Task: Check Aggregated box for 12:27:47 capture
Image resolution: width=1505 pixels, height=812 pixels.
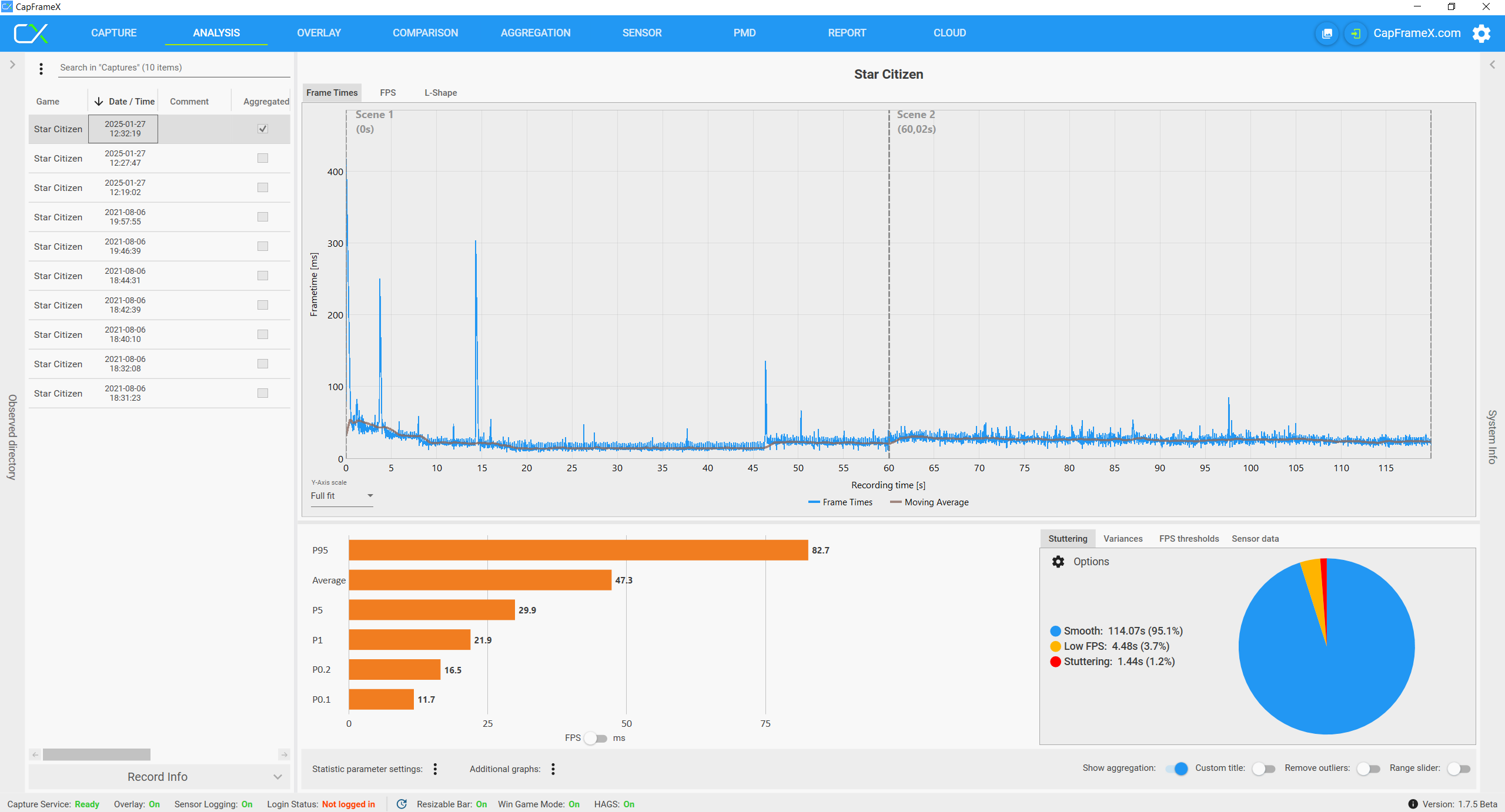Action: pos(263,158)
